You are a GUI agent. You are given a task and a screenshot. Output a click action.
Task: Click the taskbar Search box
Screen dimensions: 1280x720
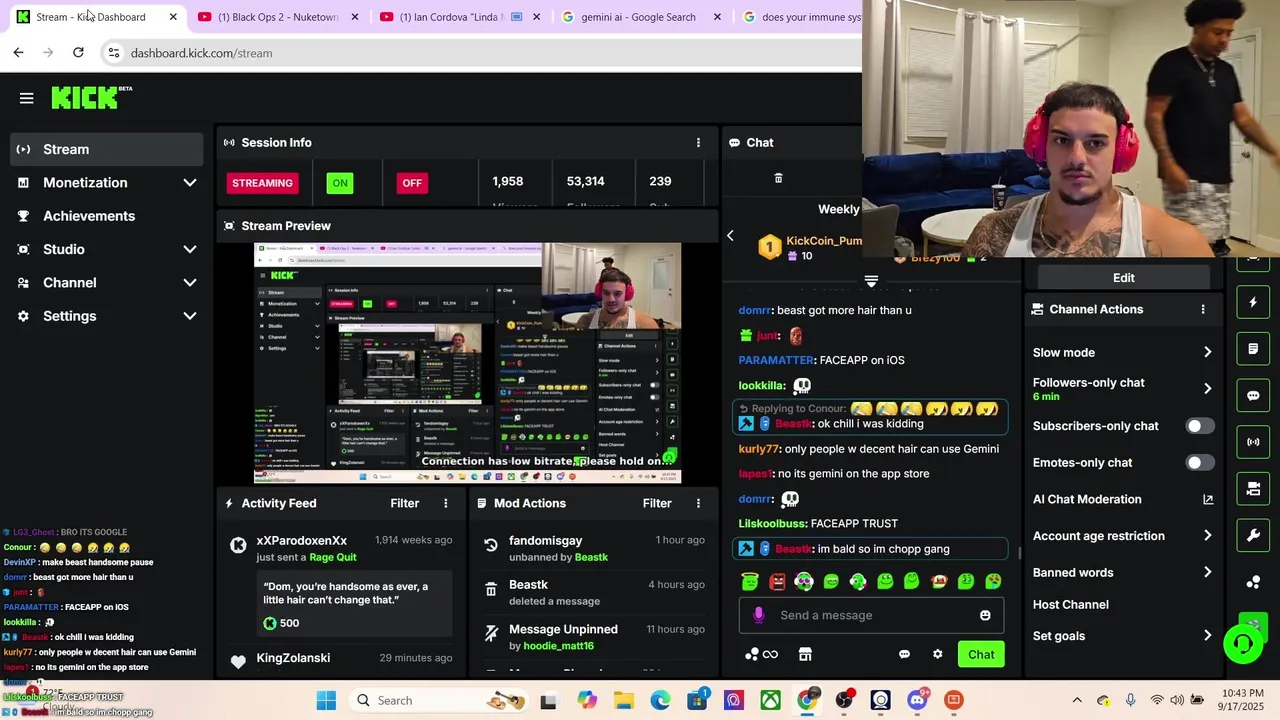click(440, 700)
